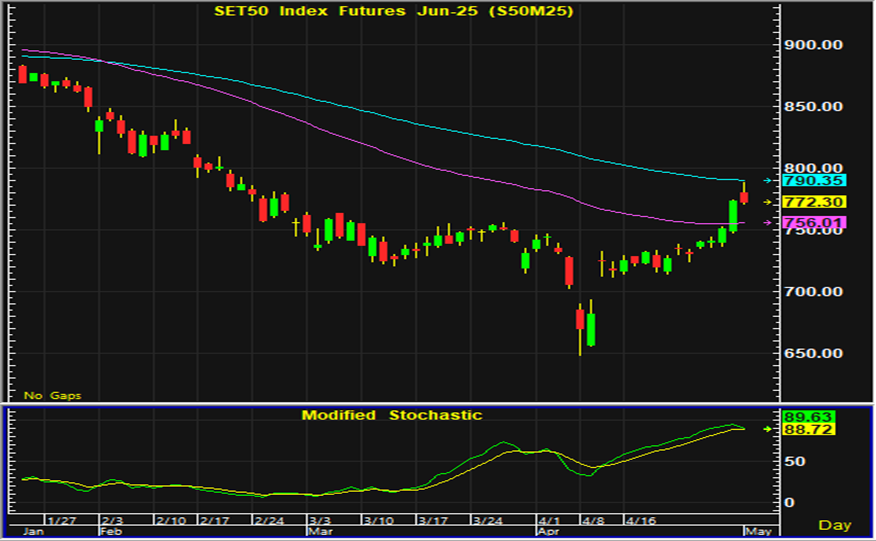
Task: Click the Jan month label
Action: click(x=34, y=531)
